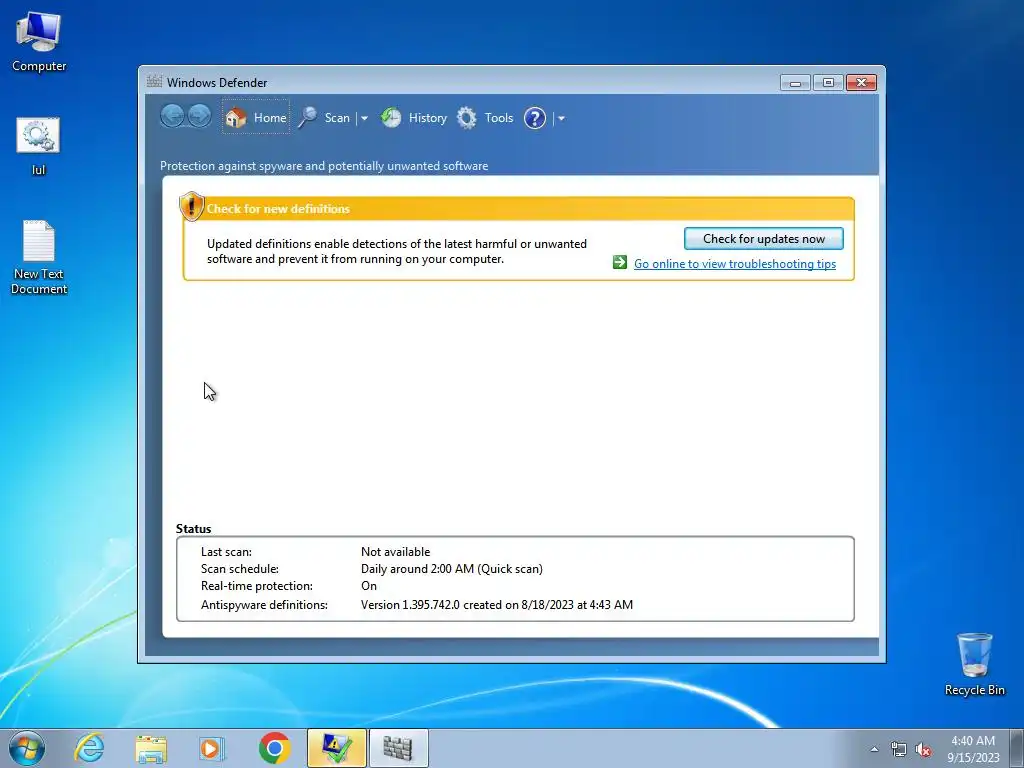Show hidden tray icons arrow

point(874,750)
